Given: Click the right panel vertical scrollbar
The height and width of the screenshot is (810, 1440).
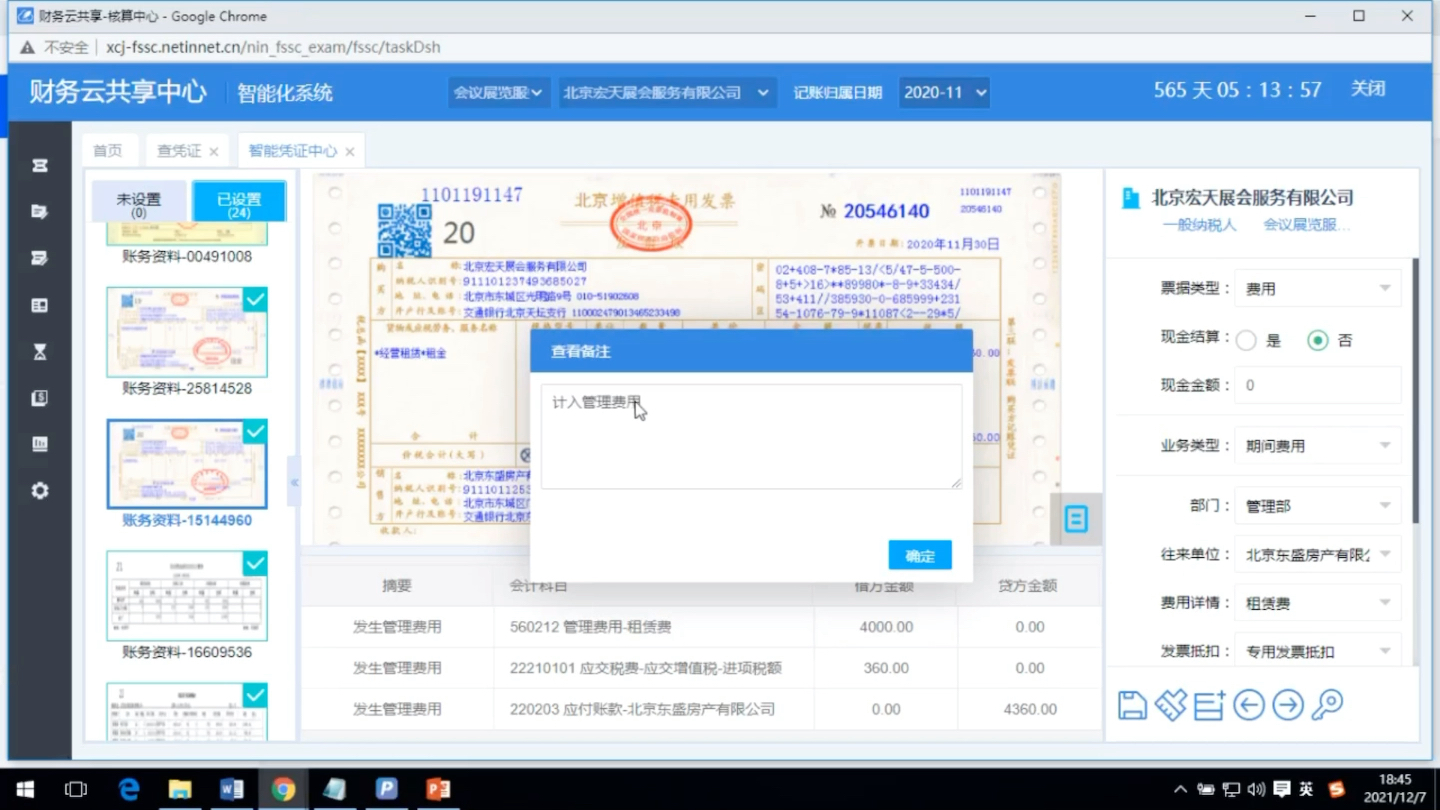Looking at the screenshot, I should [x=1415, y=391].
